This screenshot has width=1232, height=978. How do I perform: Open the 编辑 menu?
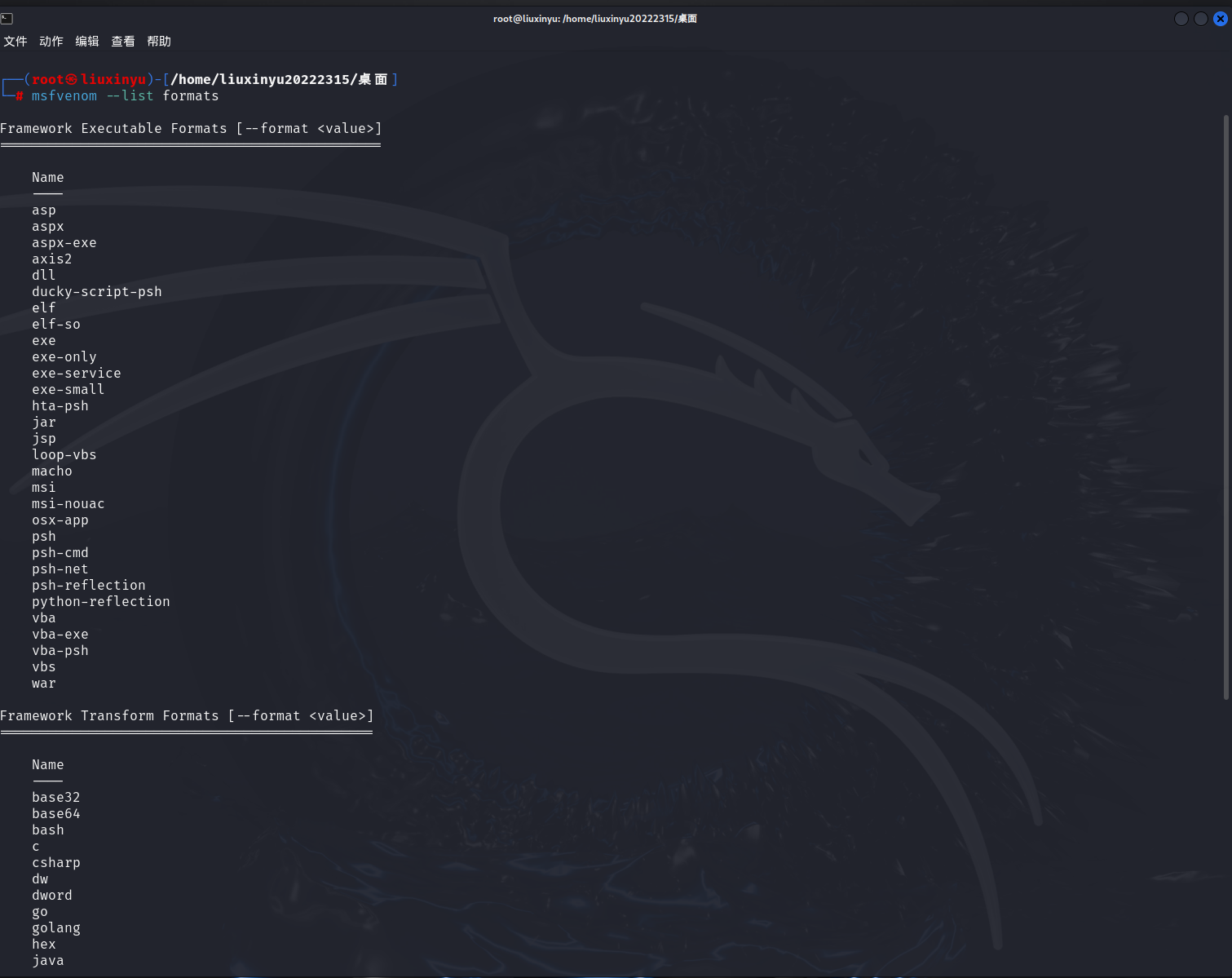[x=87, y=42]
